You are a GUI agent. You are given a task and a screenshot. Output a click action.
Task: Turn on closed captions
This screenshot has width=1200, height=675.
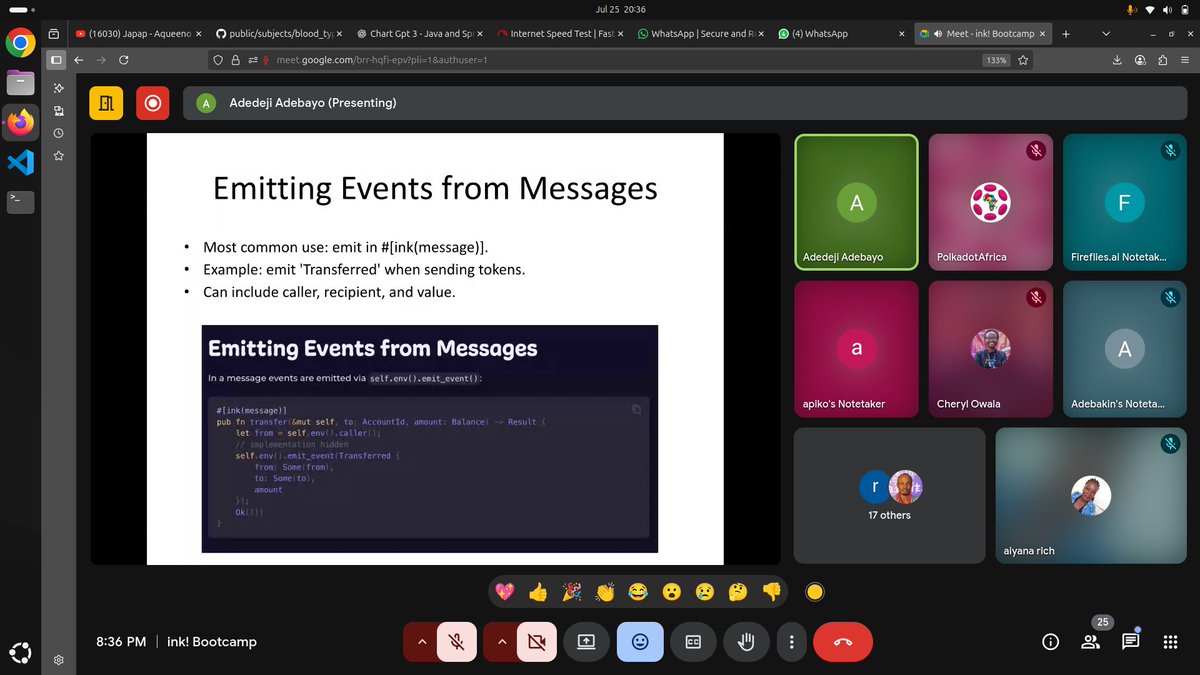pyautogui.click(x=693, y=642)
